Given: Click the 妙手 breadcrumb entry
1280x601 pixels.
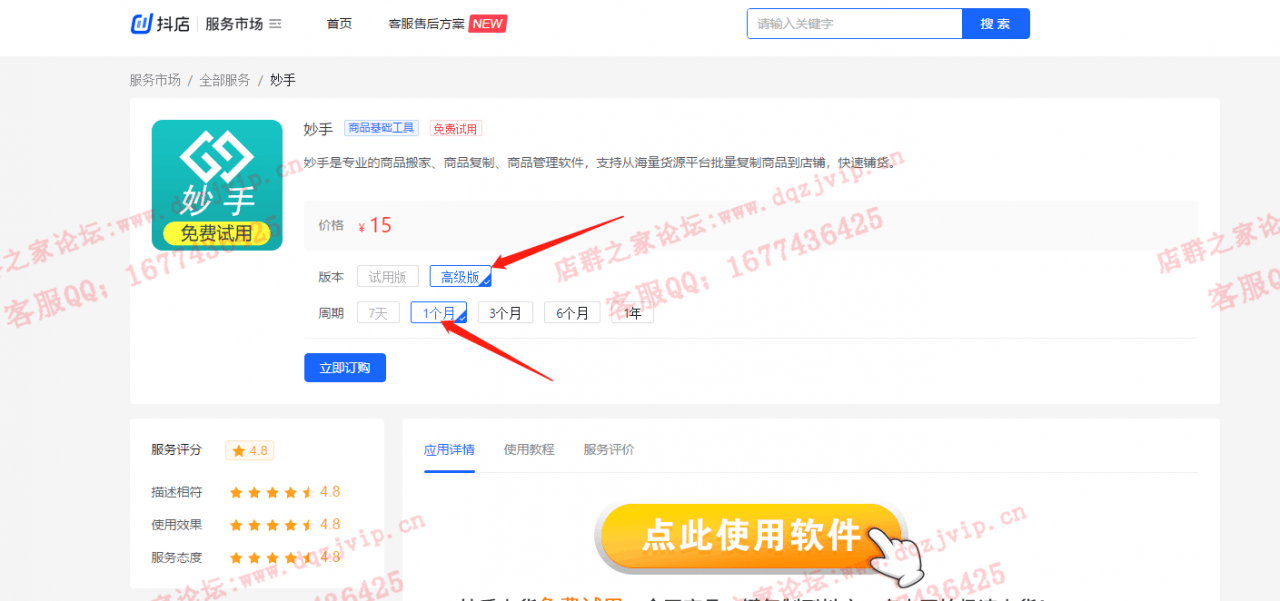Looking at the screenshot, I should (283, 80).
